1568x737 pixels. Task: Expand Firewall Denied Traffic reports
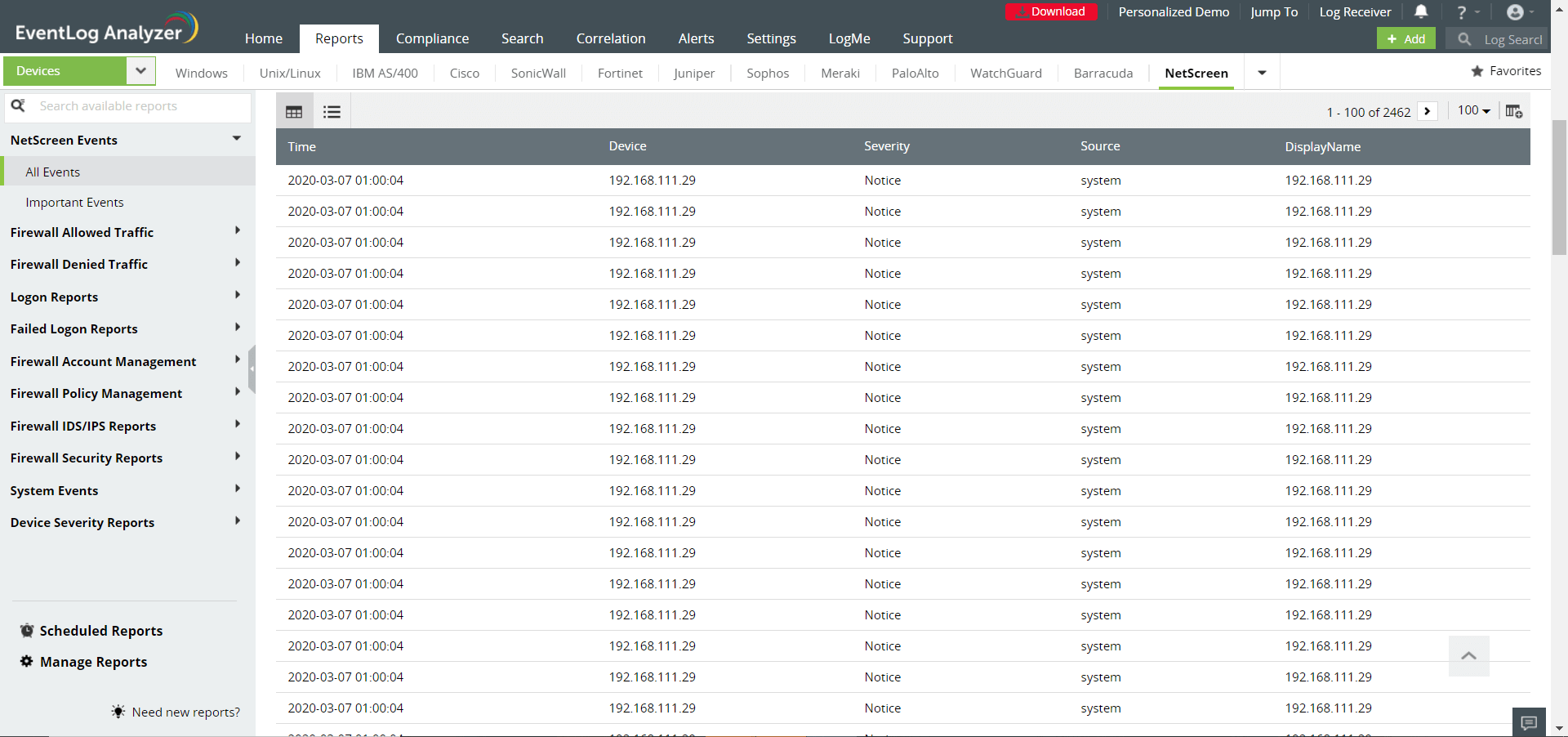pos(238,263)
